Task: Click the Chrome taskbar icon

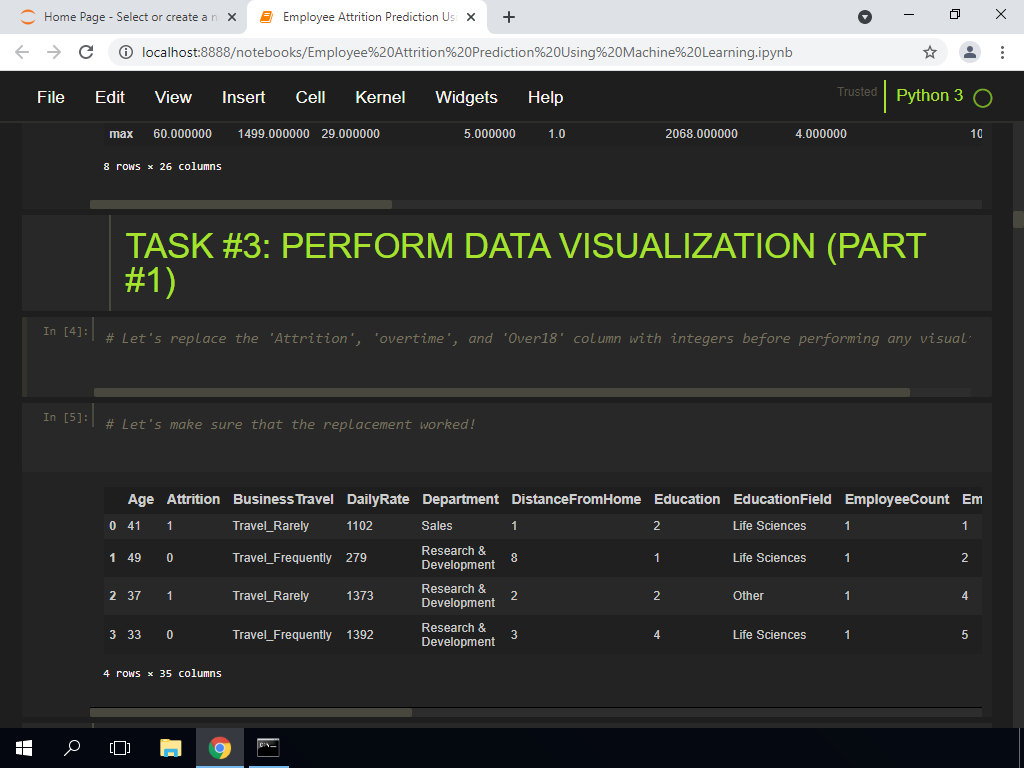Action: [220, 748]
